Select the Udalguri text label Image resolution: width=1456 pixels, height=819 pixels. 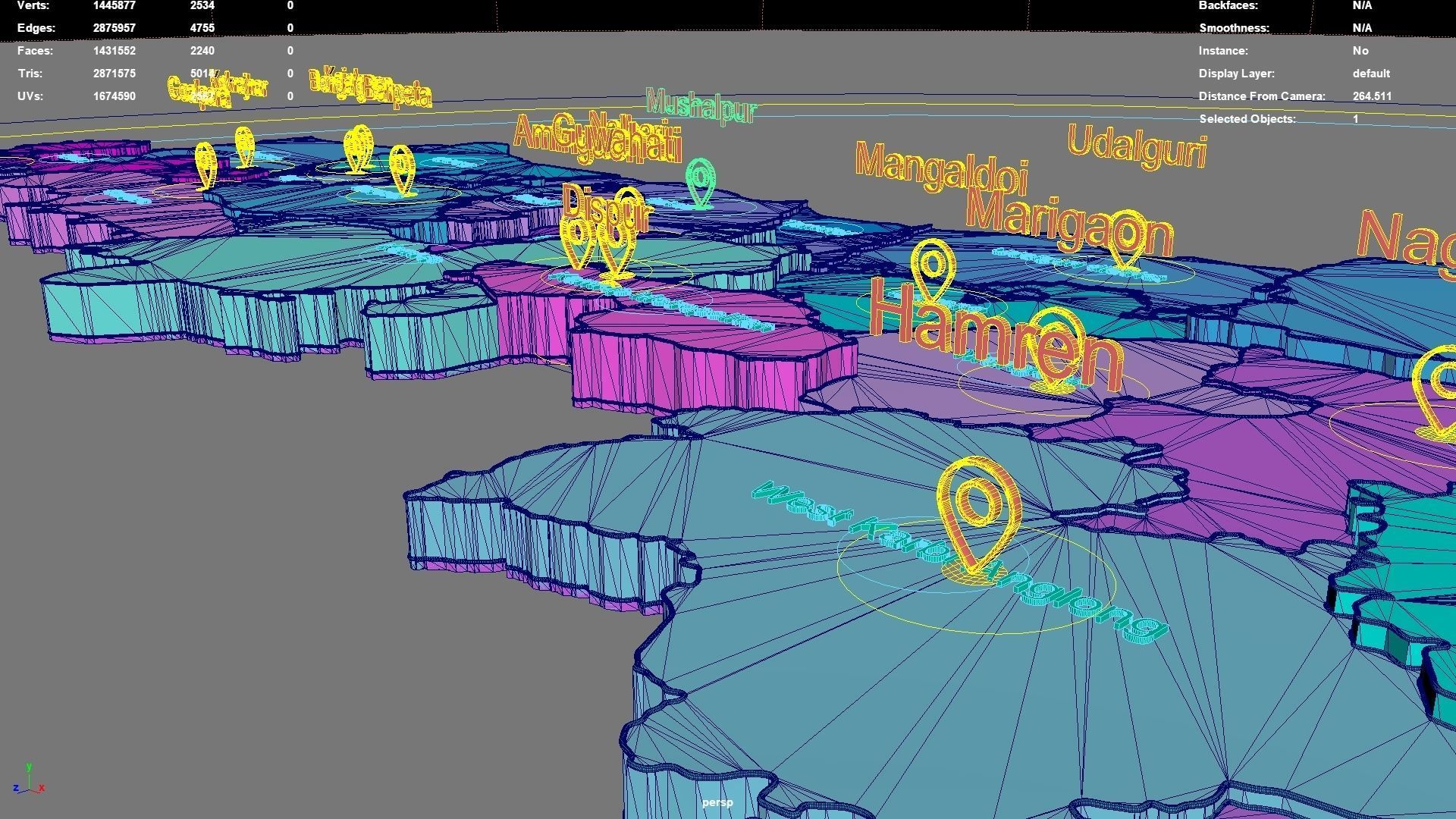1137,146
